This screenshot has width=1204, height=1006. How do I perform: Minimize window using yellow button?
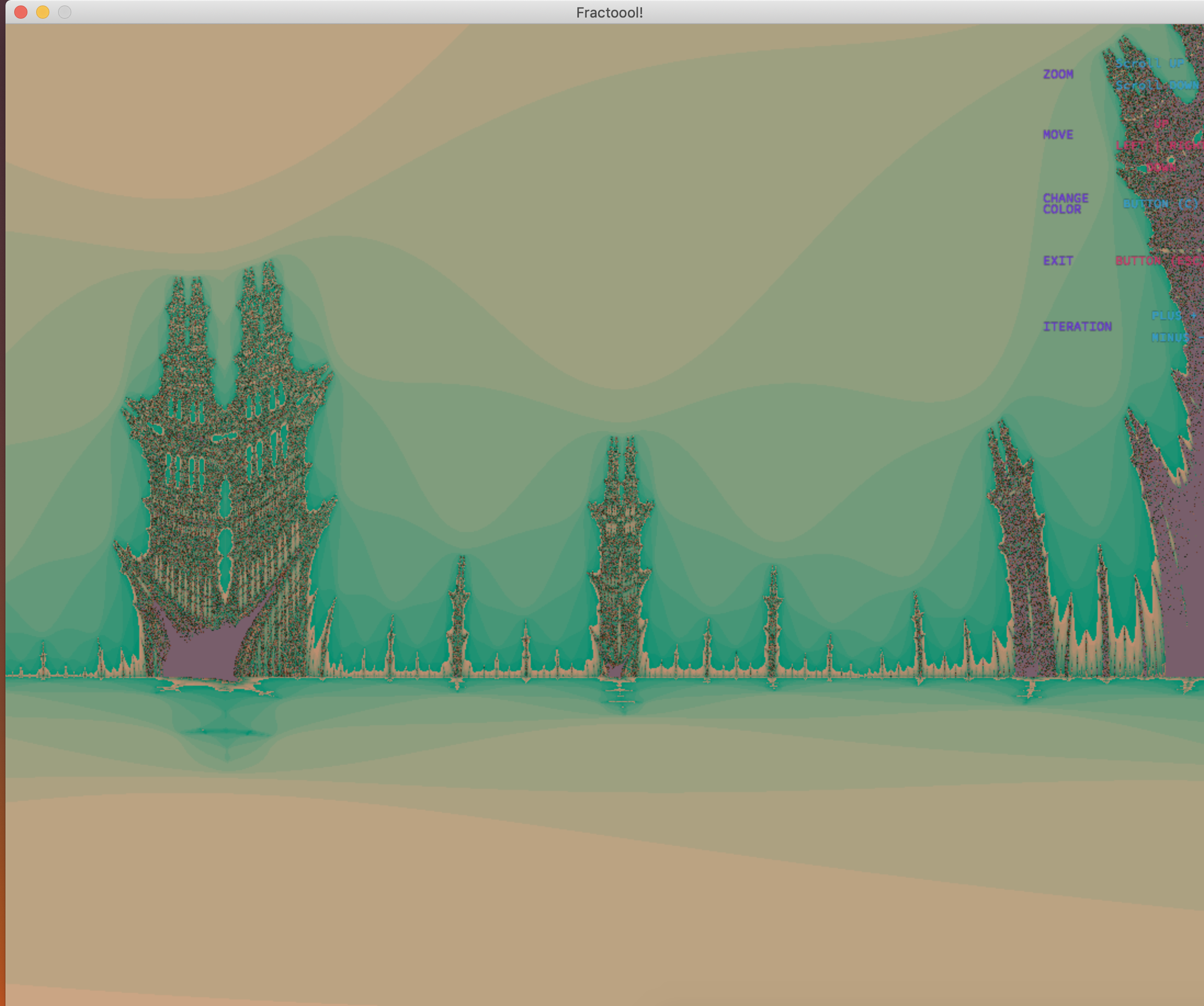42,12
